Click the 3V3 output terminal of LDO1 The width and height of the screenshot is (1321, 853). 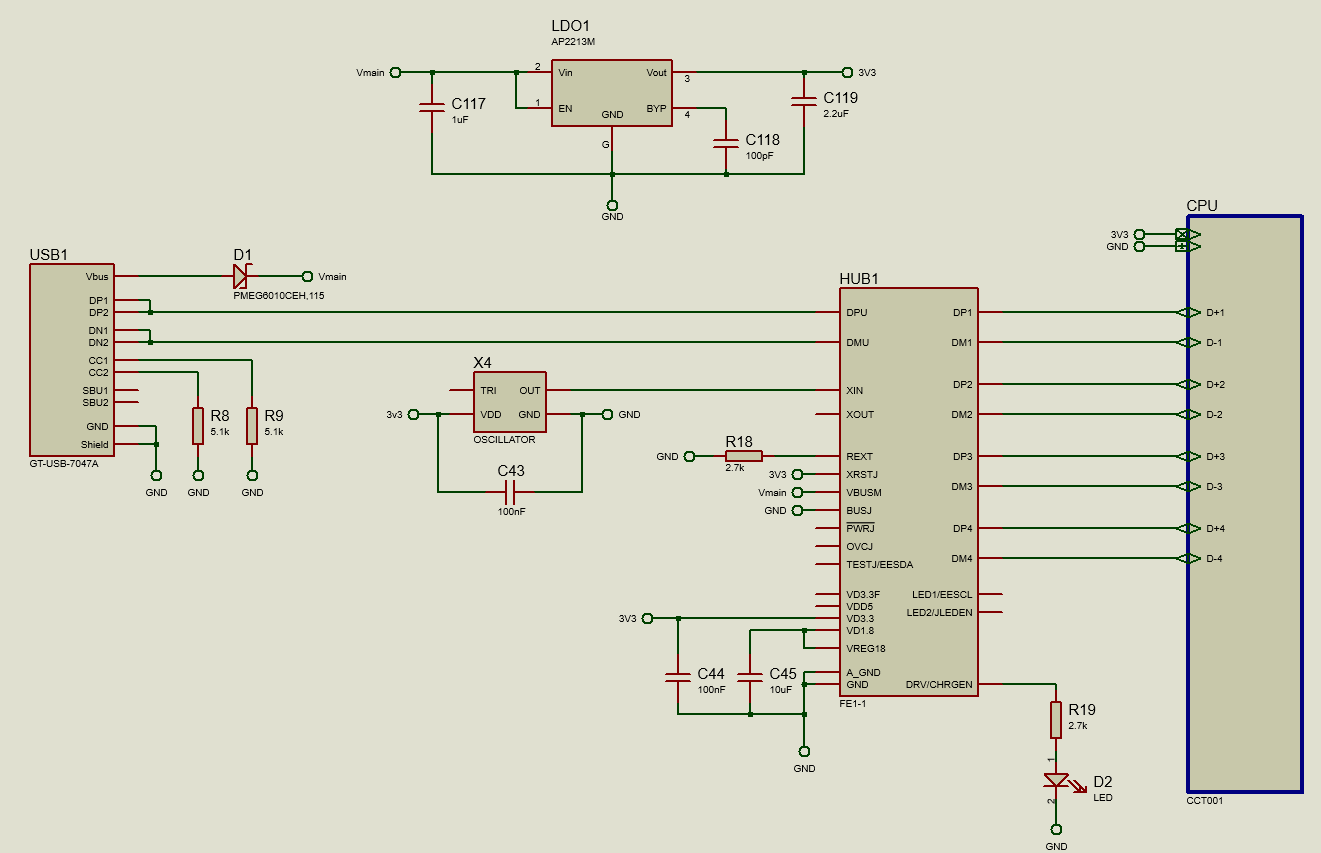point(847,72)
